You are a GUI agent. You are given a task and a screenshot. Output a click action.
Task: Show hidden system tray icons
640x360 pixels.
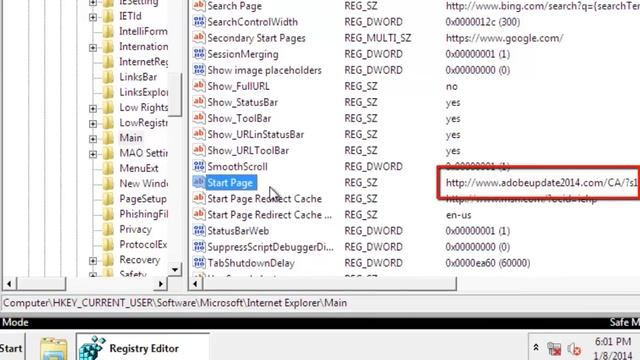pyautogui.click(x=536, y=347)
